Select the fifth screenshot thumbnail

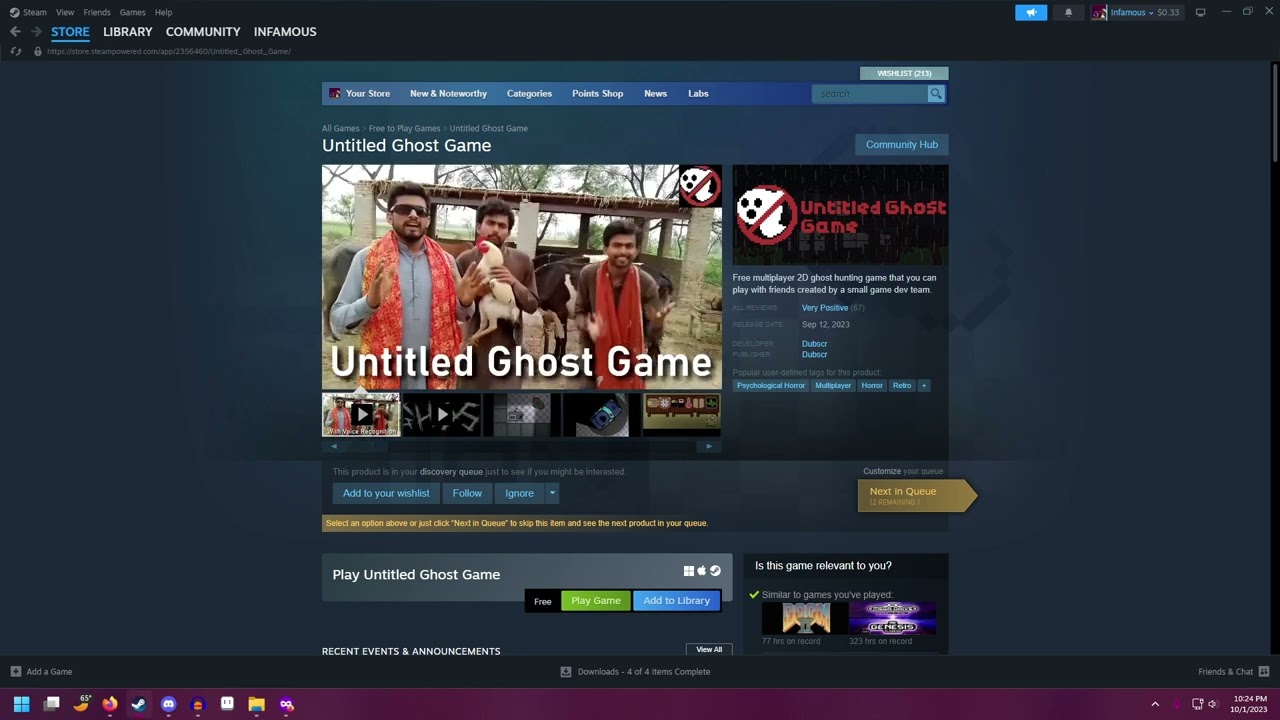(x=681, y=414)
